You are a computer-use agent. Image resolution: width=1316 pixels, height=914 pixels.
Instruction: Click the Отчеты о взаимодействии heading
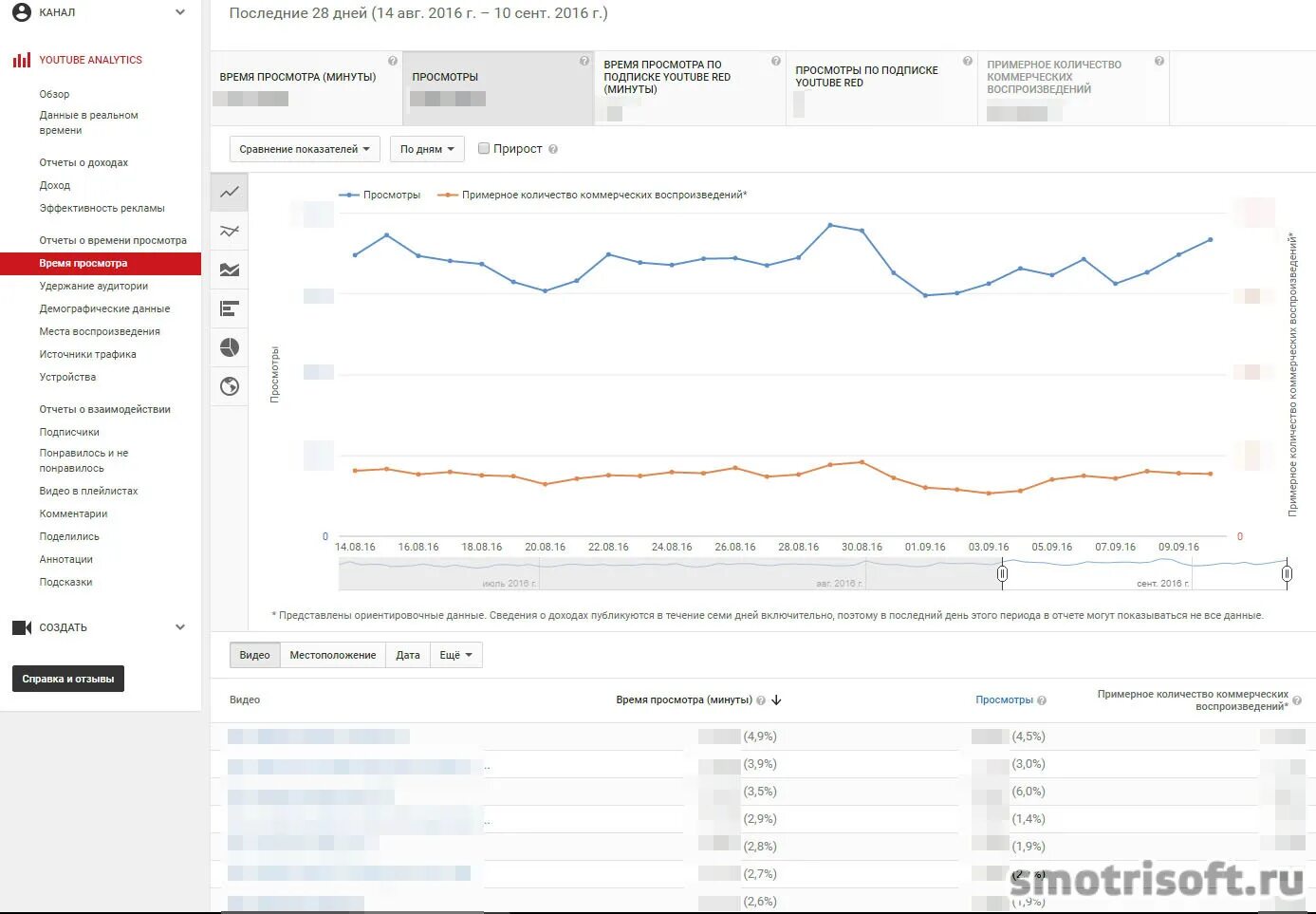104,409
